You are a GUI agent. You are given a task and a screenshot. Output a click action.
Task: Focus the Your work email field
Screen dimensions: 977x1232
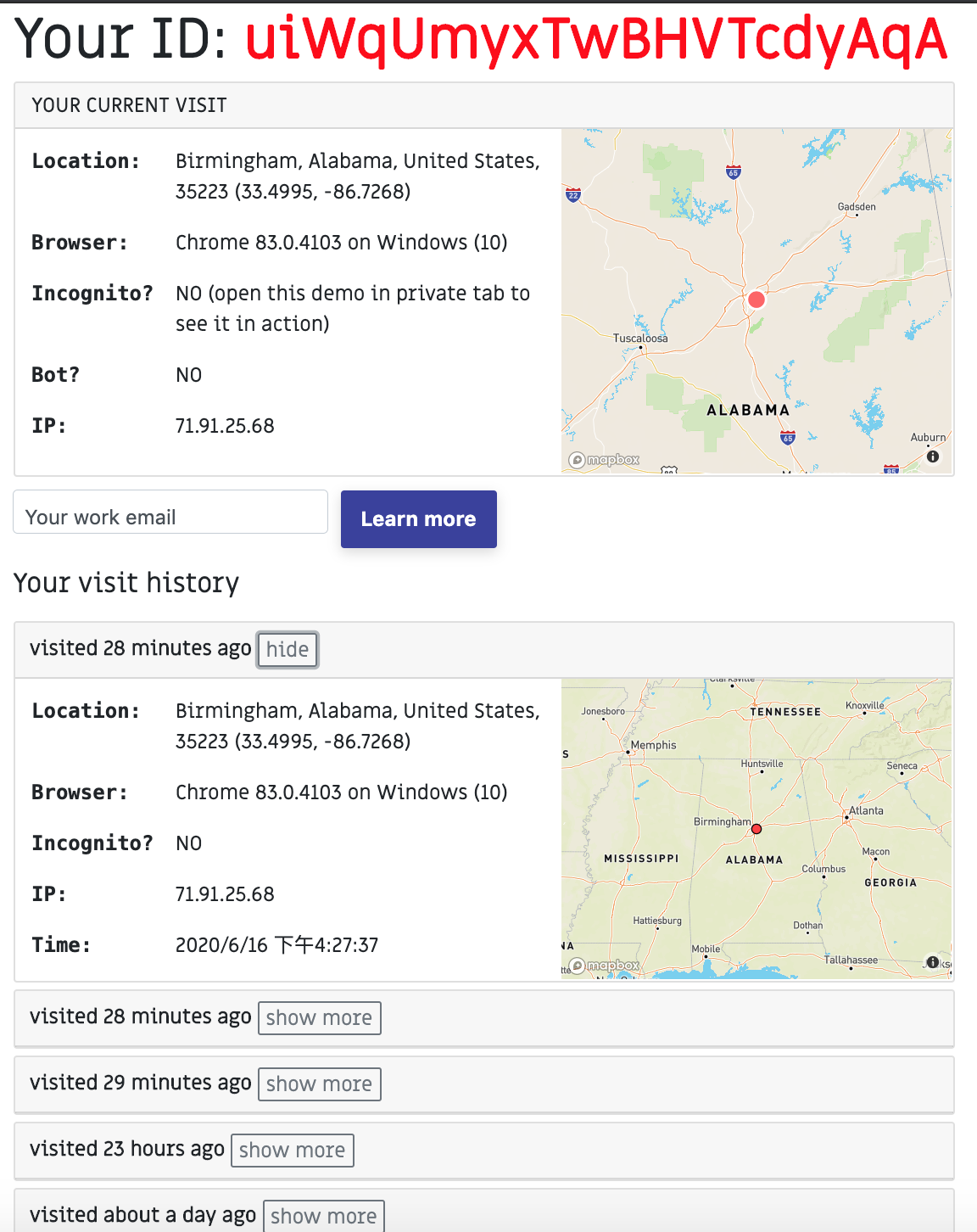170,512
